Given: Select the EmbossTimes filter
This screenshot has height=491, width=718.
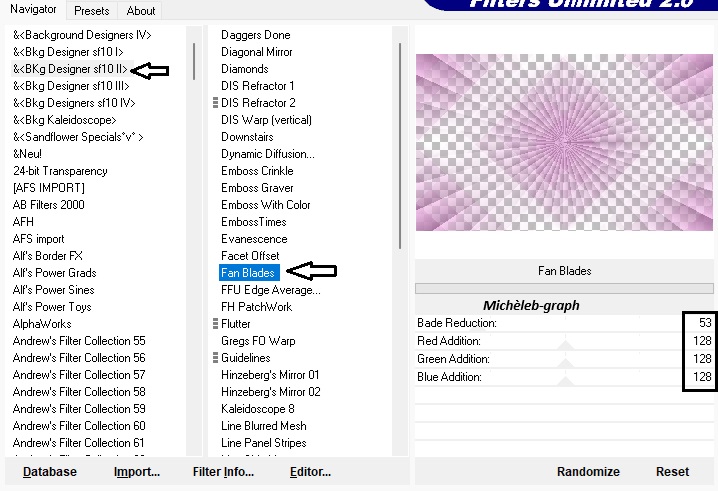Looking at the screenshot, I should coord(254,222).
